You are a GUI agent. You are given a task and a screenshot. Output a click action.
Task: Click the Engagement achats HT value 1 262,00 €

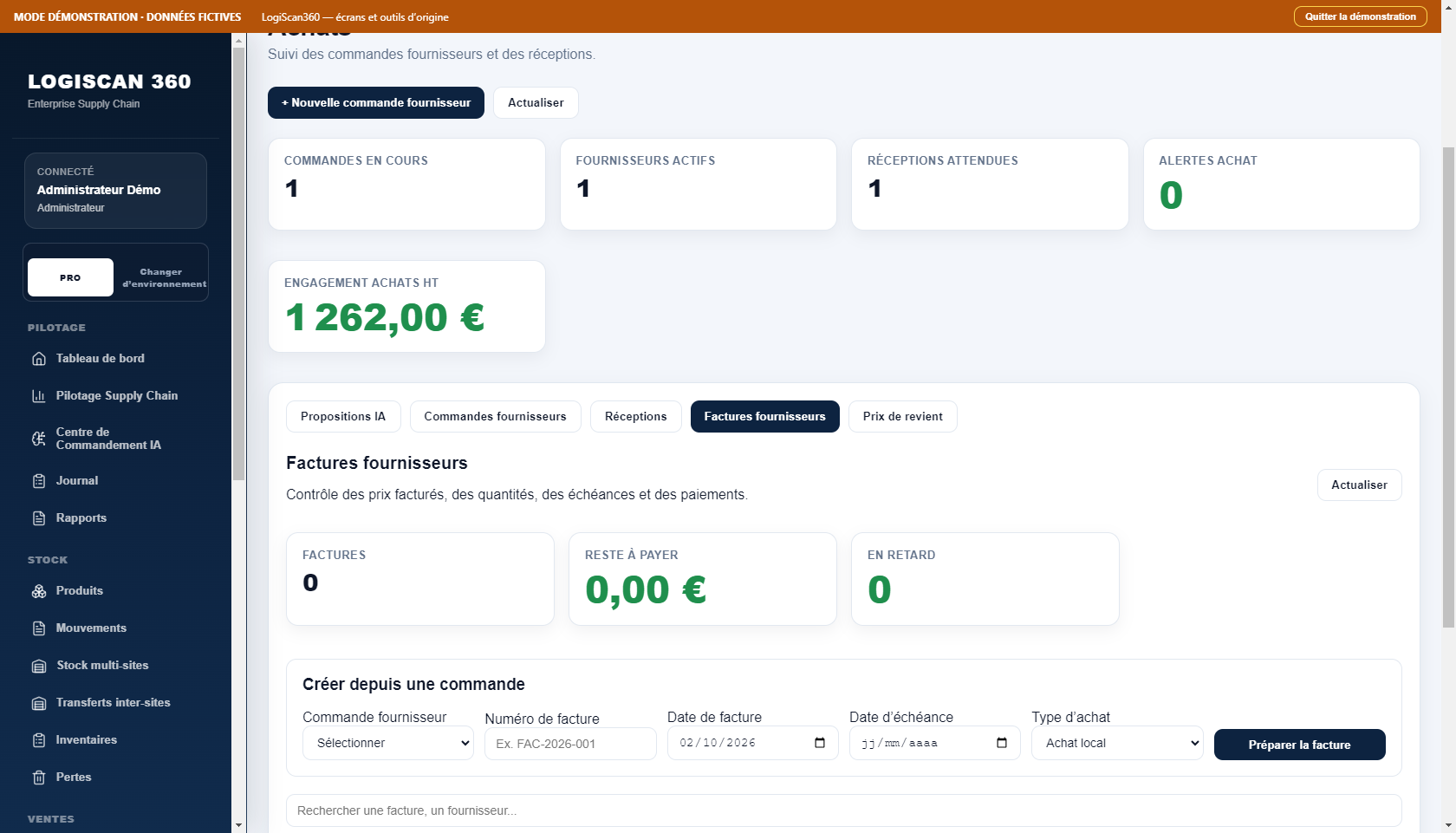pyautogui.click(x=385, y=317)
